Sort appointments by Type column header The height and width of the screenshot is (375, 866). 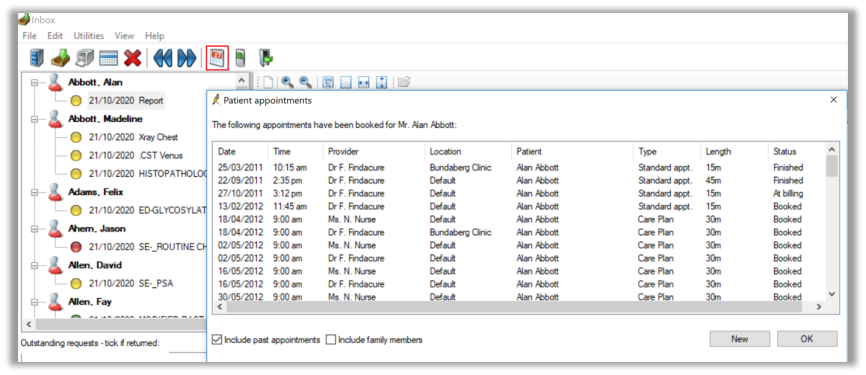pyautogui.click(x=667, y=151)
